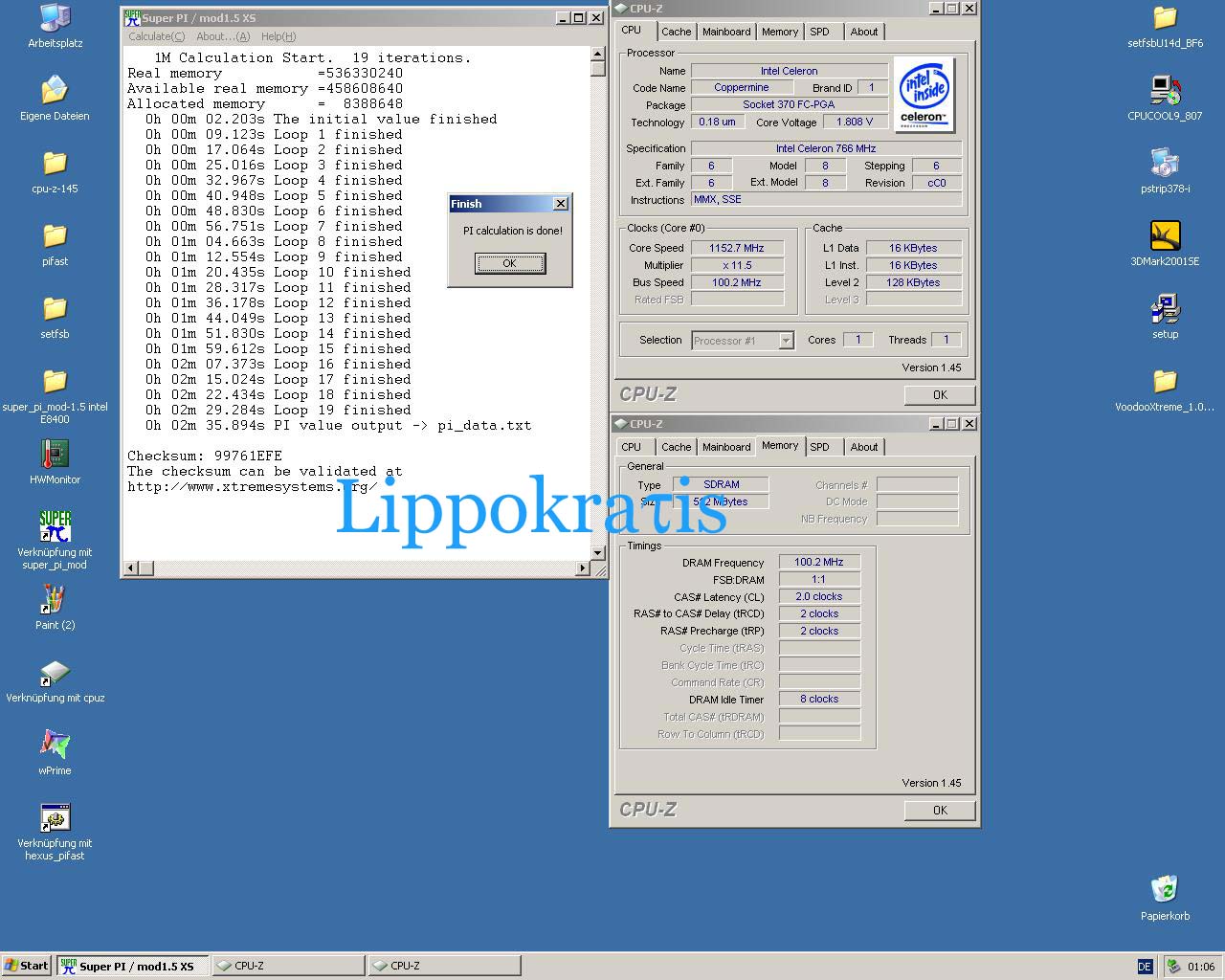This screenshot has width=1225, height=980.
Task: Switch to Mainboard tab in lower CPU-Z
Action: (x=726, y=447)
